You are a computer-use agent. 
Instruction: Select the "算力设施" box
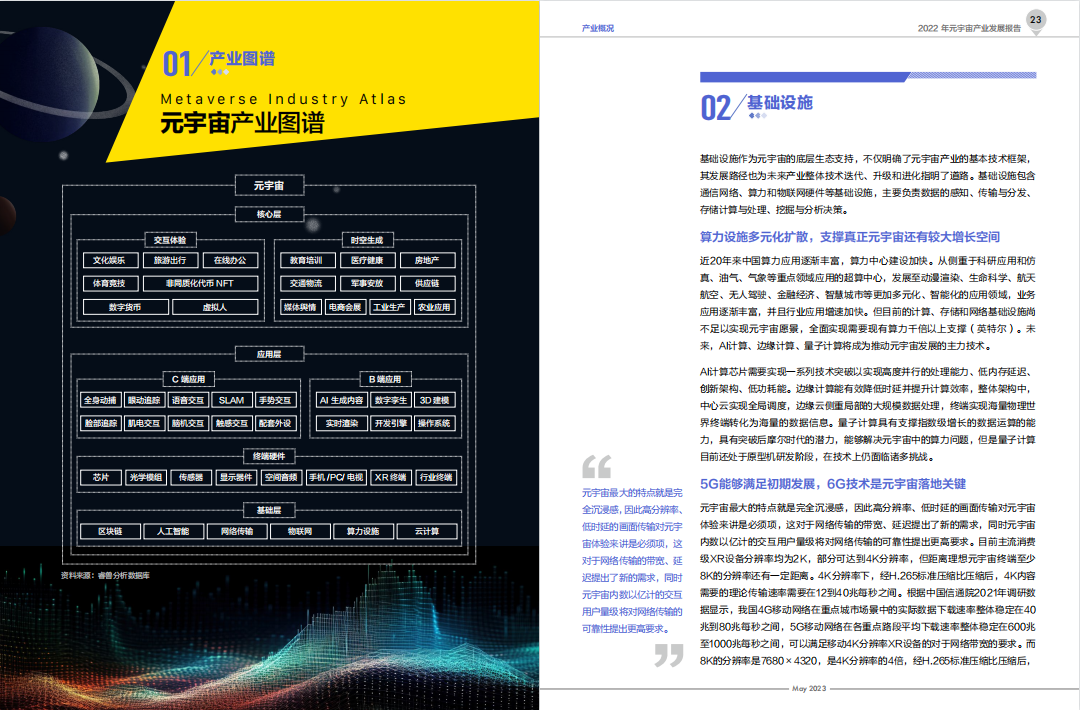pyautogui.click(x=364, y=531)
